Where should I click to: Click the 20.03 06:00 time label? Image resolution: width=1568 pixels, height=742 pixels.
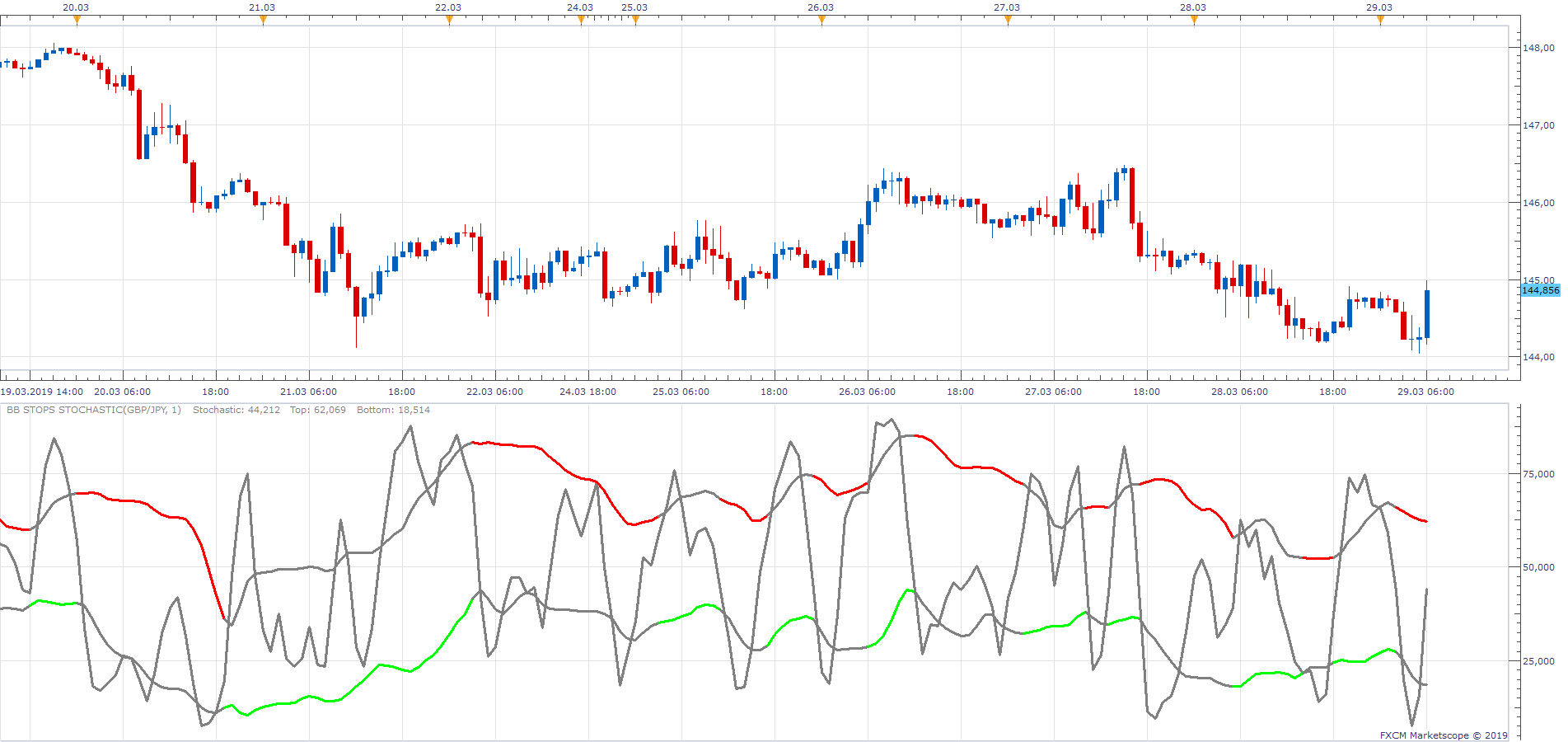tap(122, 392)
